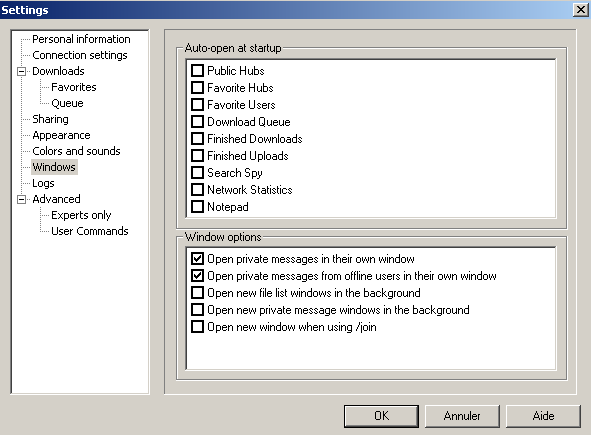Open Colors and sounds page

[x=76, y=151]
